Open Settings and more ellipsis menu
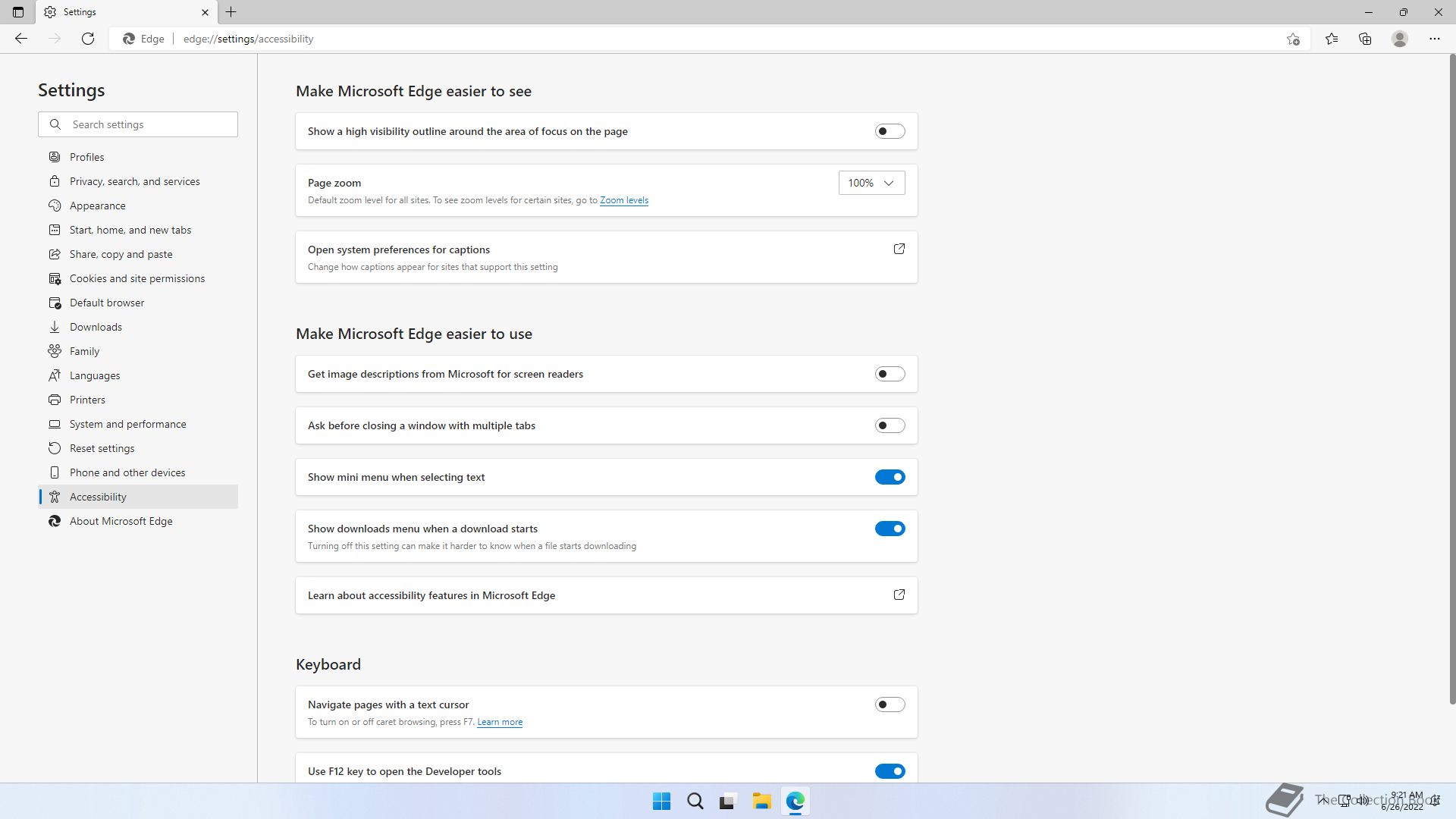The width and height of the screenshot is (1456, 819). 1435,39
